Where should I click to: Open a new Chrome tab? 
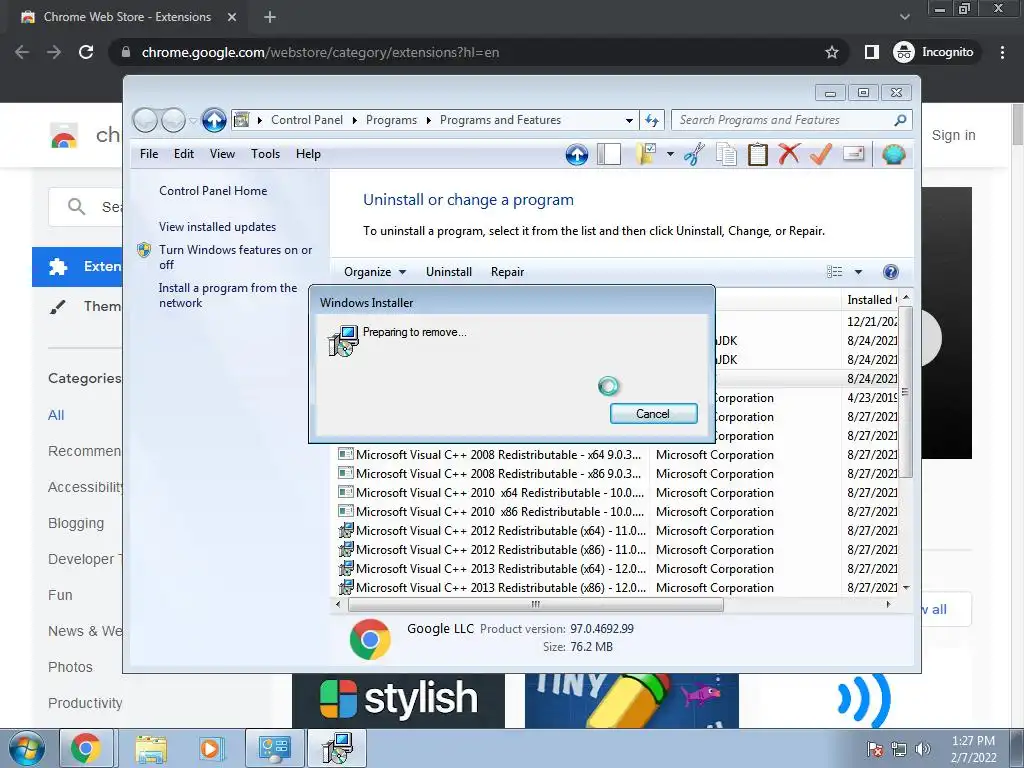(x=270, y=17)
